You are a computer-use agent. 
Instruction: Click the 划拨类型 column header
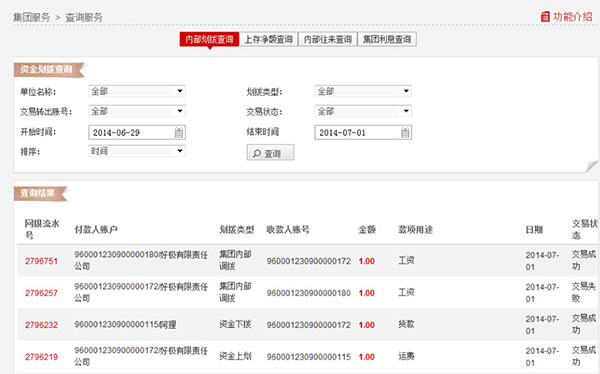click(236, 230)
